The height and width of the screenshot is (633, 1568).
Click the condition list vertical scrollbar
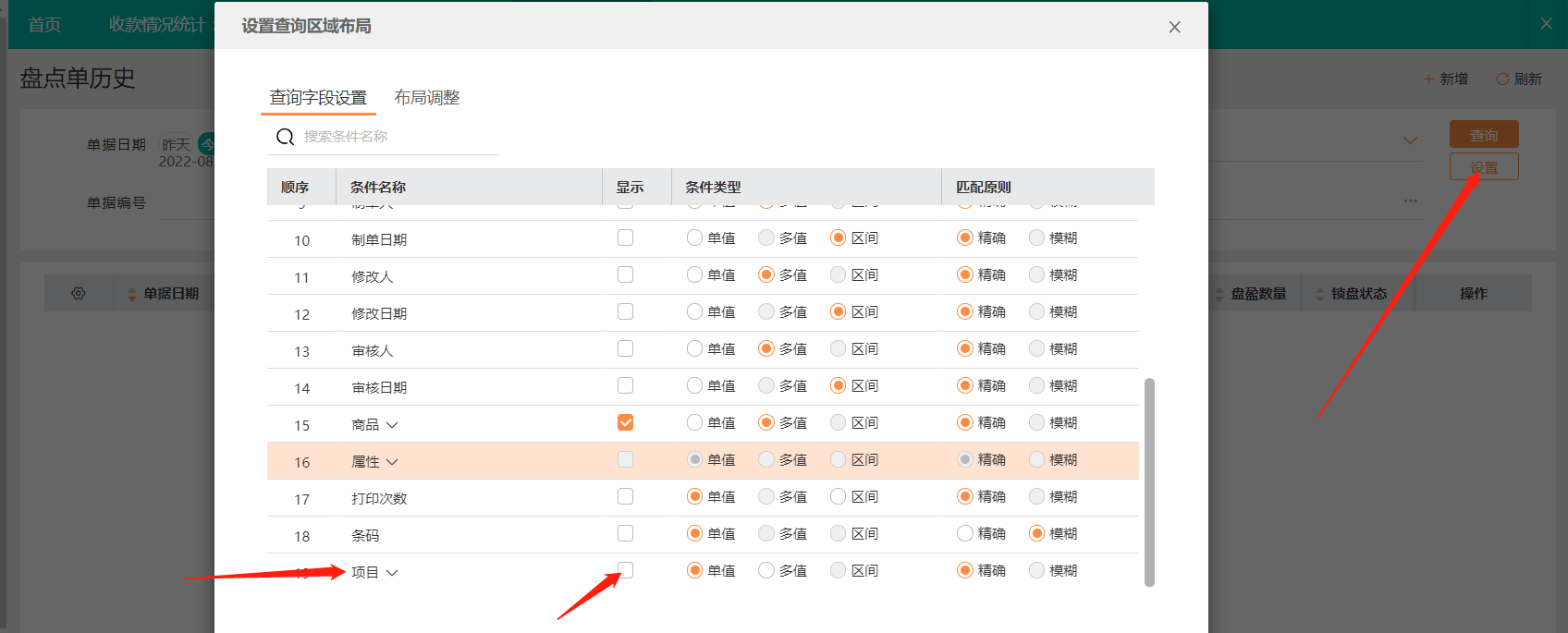click(x=1149, y=481)
